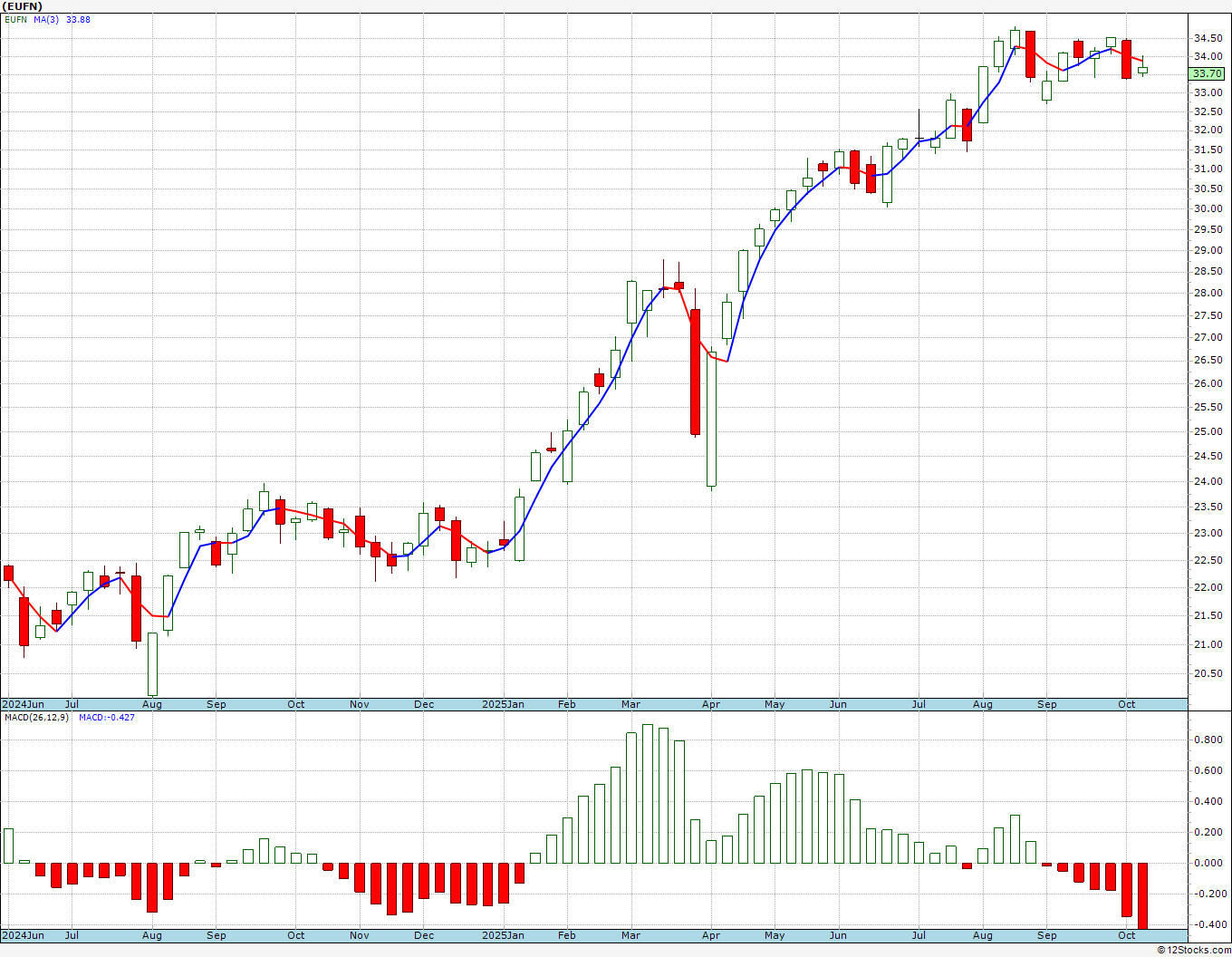Select the 34.00 price axis label
Viewport: 1232px width, 957px height.
pos(1208,57)
